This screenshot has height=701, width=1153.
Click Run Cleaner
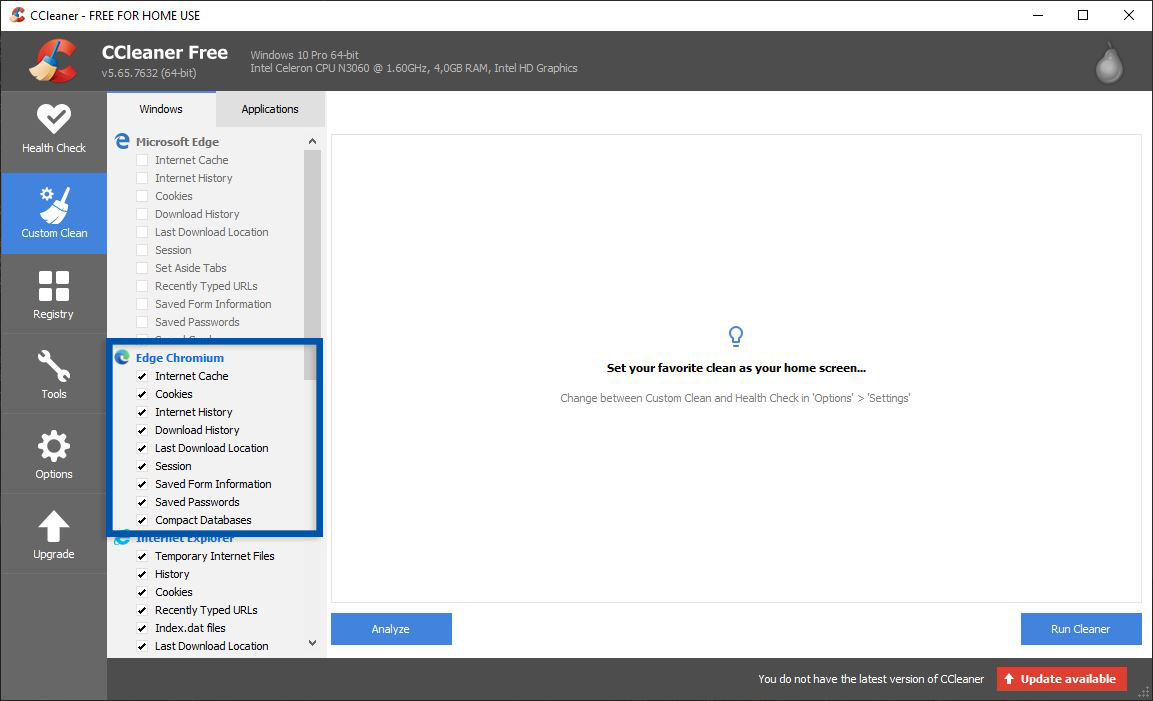[1080, 628]
